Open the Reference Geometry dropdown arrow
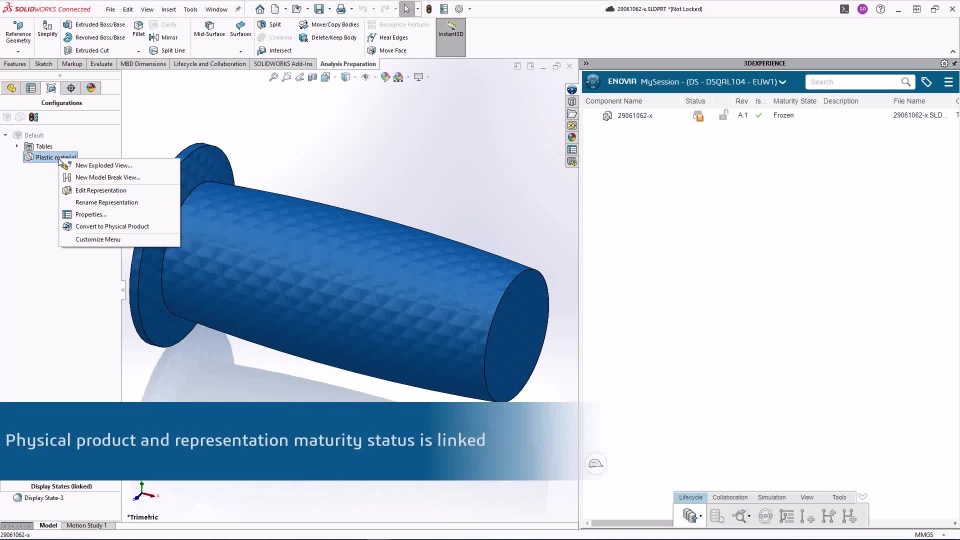Screen dimensions: 960x540 18,51
